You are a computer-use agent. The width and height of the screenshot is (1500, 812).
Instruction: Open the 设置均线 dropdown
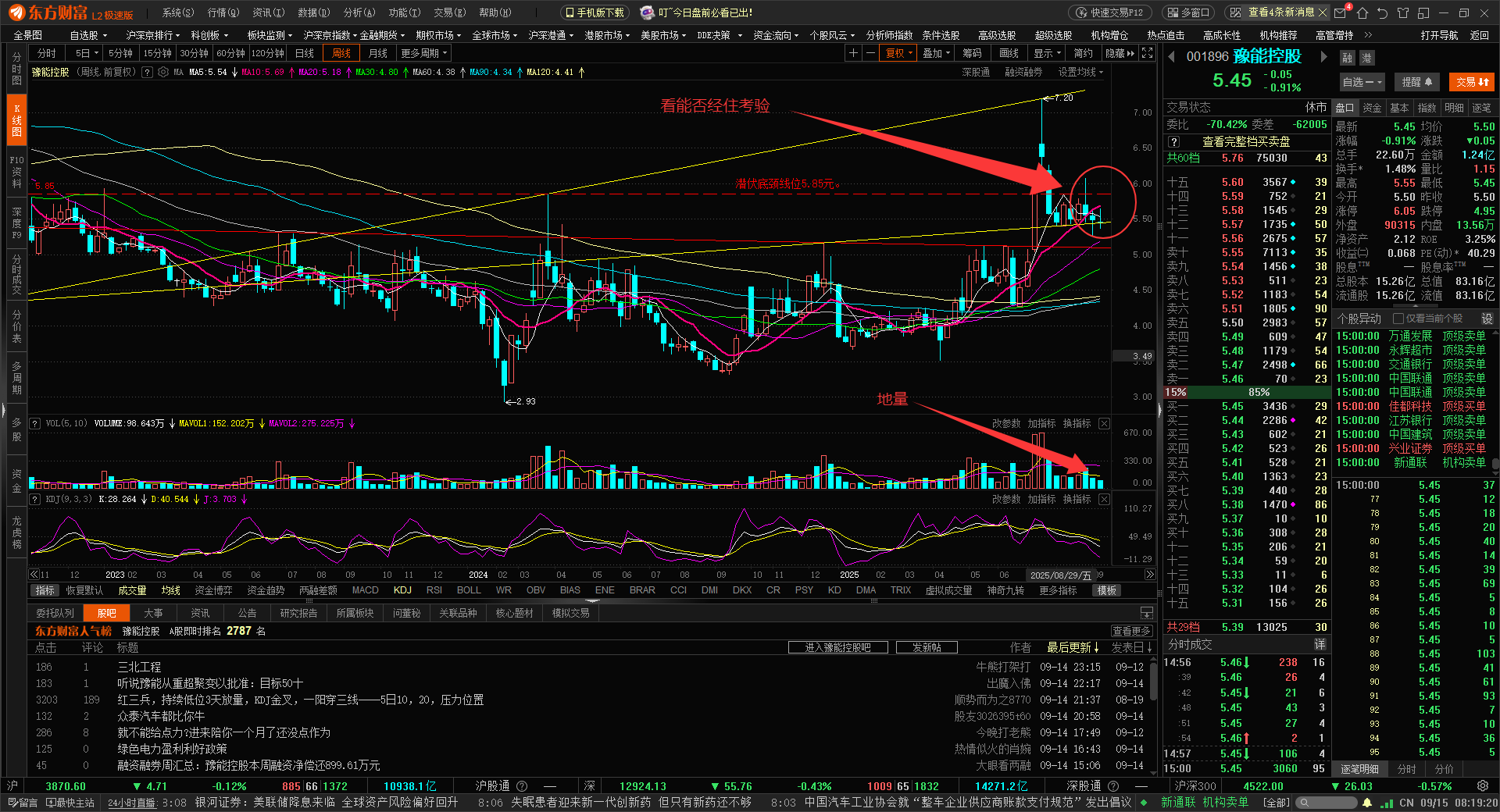[1080, 72]
